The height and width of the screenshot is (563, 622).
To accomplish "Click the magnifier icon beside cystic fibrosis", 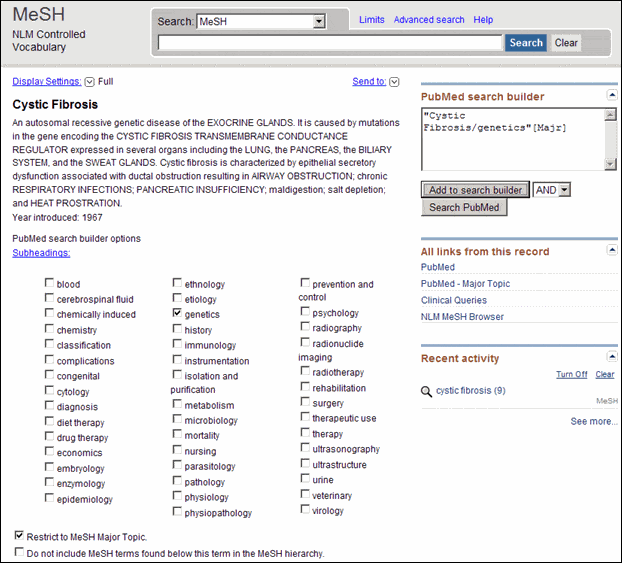I will [427, 391].
